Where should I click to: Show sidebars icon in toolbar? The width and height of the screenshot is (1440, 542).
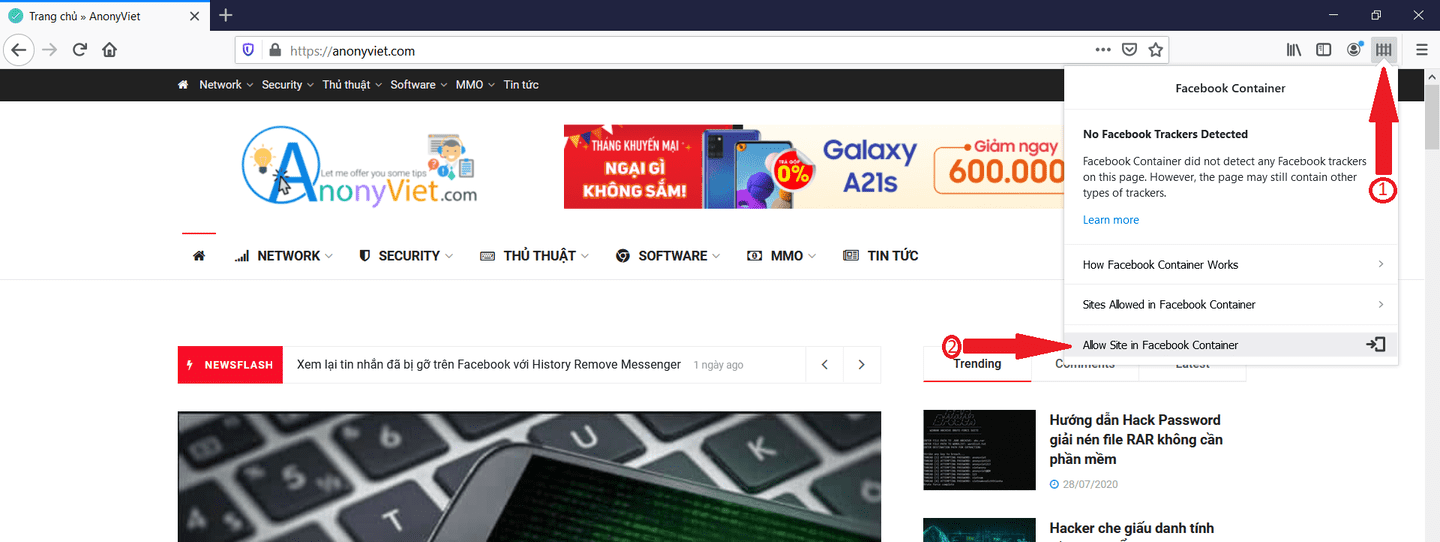tap(1324, 50)
